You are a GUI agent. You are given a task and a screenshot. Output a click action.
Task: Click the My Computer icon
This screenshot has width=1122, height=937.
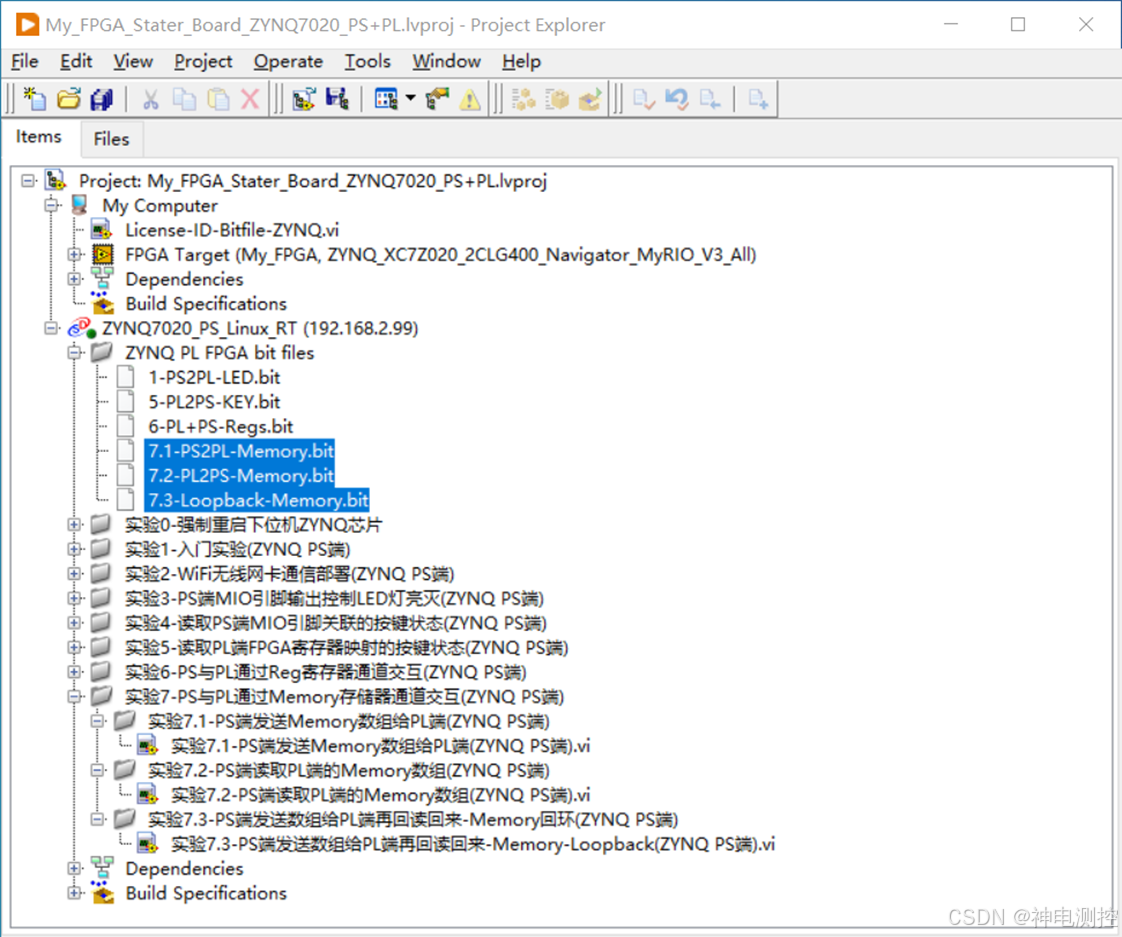click(79, 205)
